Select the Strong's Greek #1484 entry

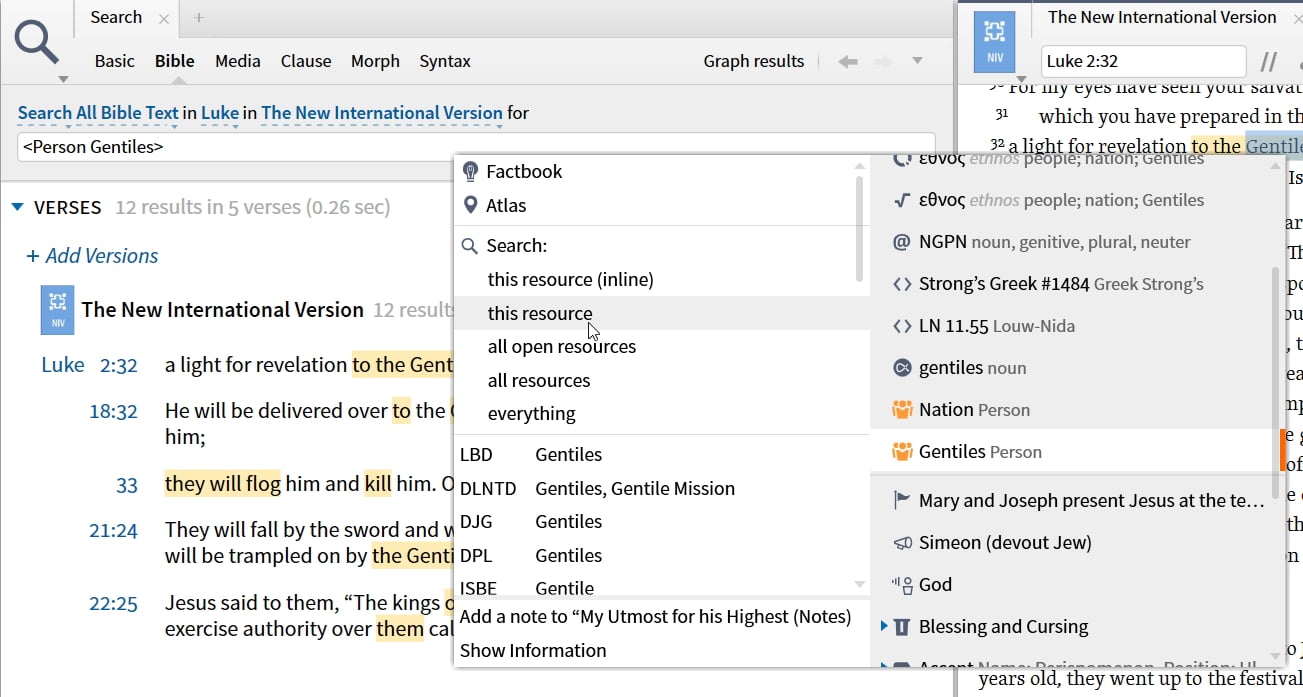pos(1047,284)
